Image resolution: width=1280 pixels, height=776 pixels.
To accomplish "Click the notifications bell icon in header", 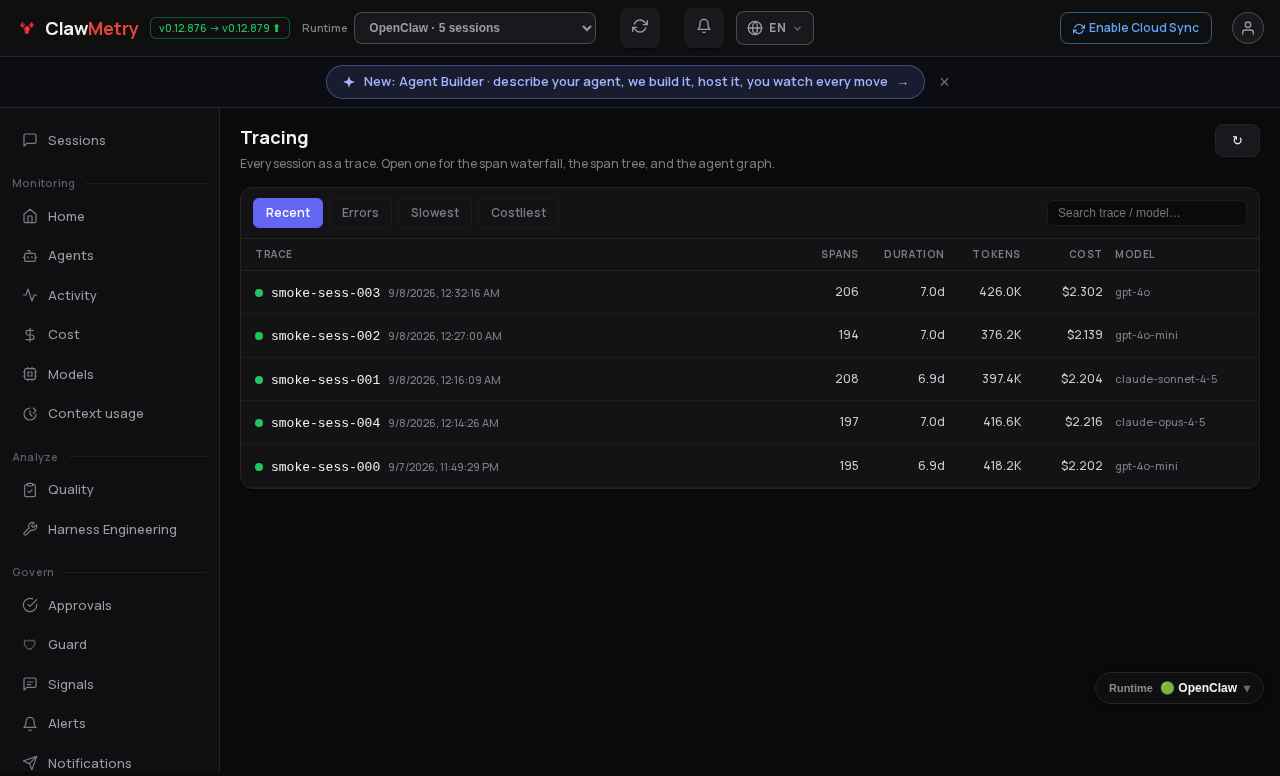I will pyautogui.click(x=704, y=27).
